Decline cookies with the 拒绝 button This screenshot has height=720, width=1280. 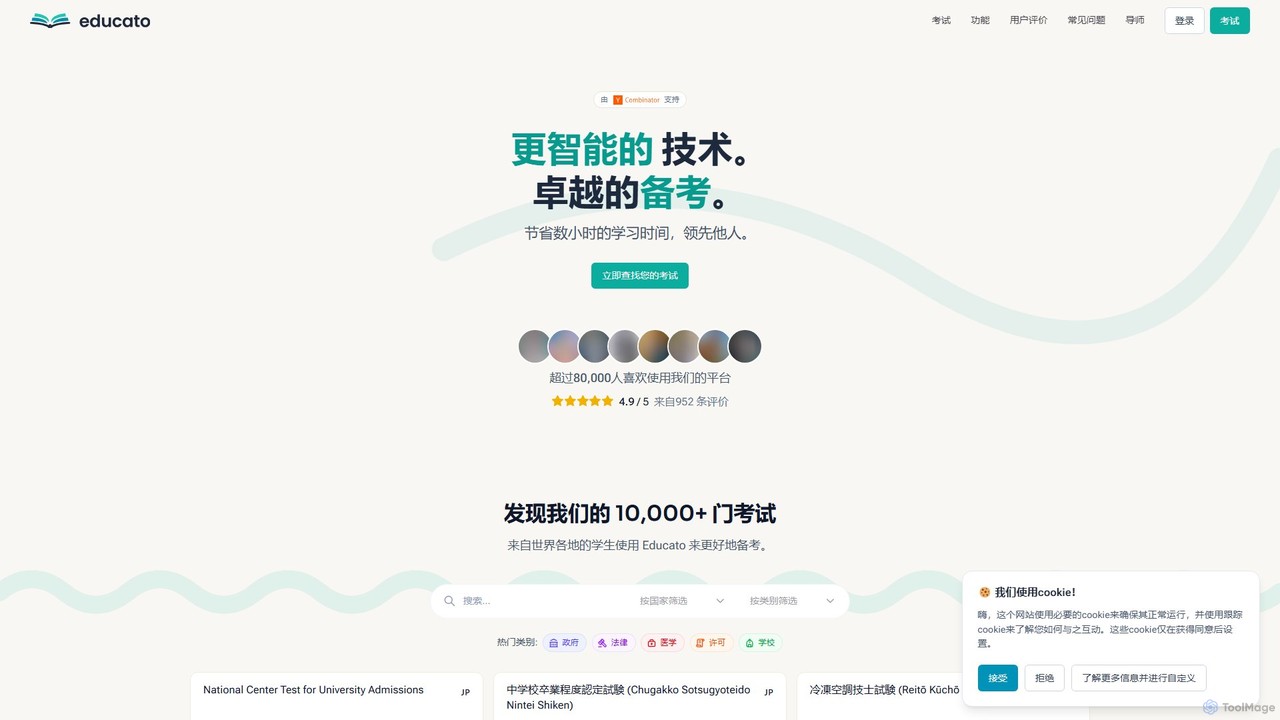click(1044, 678)
